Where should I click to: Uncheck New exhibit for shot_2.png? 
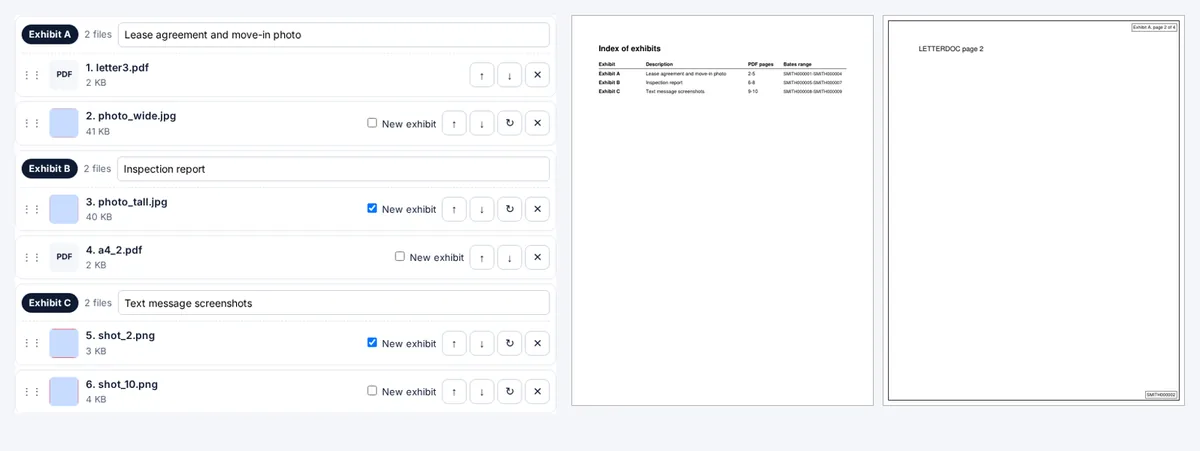pyautogui.click(x=372, y=342)
